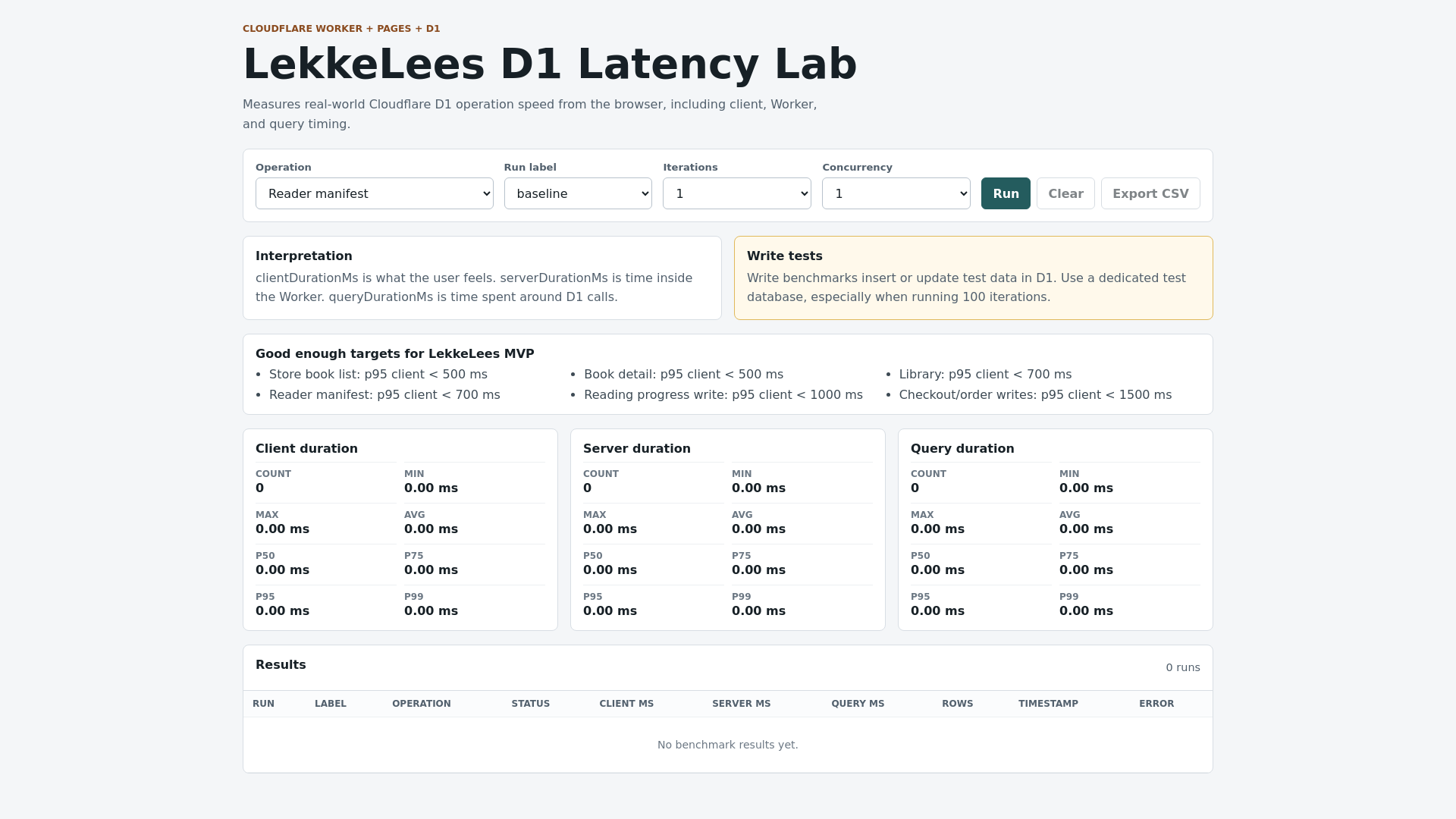Click the STATUS column header
This screenshot has width=1456, height=819.
(531, 704)
